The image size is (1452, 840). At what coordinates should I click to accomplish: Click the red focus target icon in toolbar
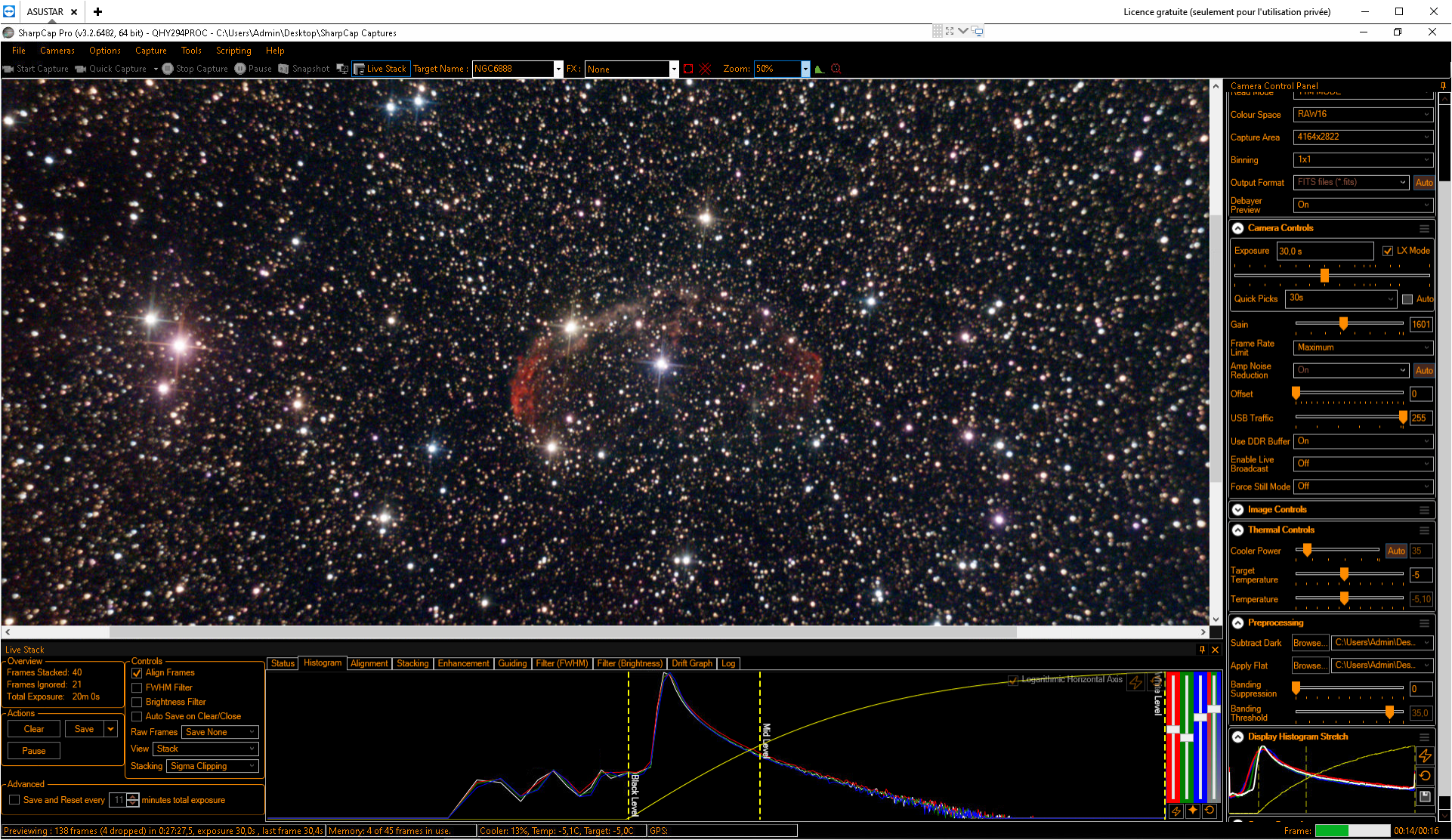click(836, 69)
